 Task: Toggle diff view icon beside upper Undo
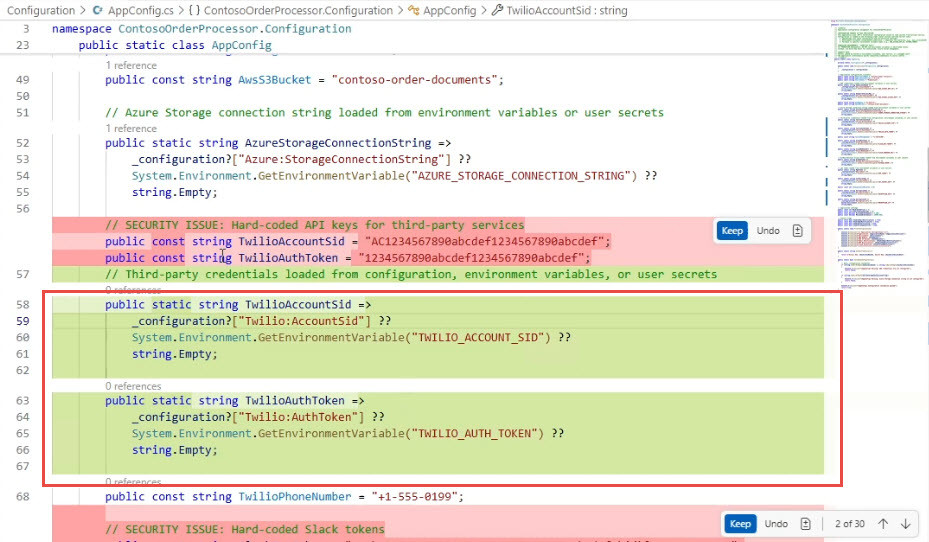pyautogui.click(x=797, y=231)
